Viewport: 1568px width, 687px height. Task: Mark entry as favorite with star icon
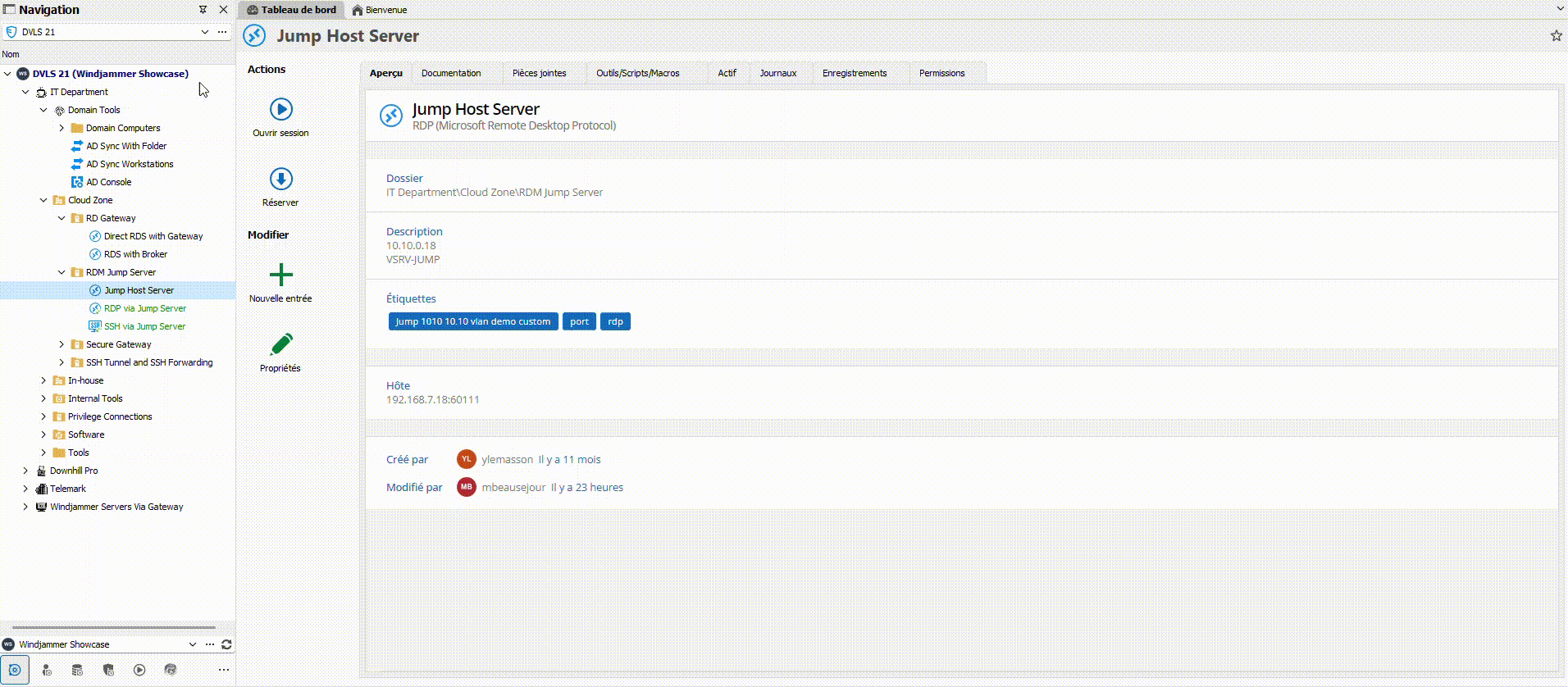click(x=1556, y=36)
